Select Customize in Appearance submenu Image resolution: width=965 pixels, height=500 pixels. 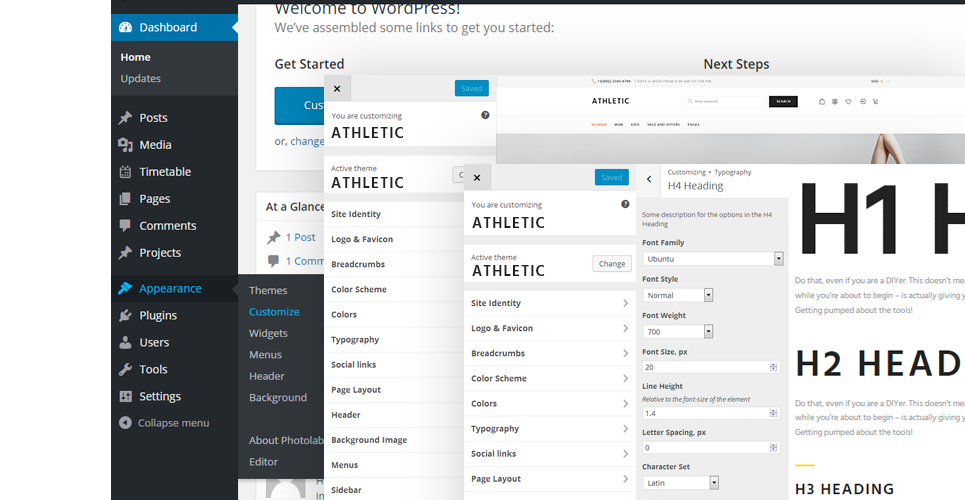coord(274,312)
